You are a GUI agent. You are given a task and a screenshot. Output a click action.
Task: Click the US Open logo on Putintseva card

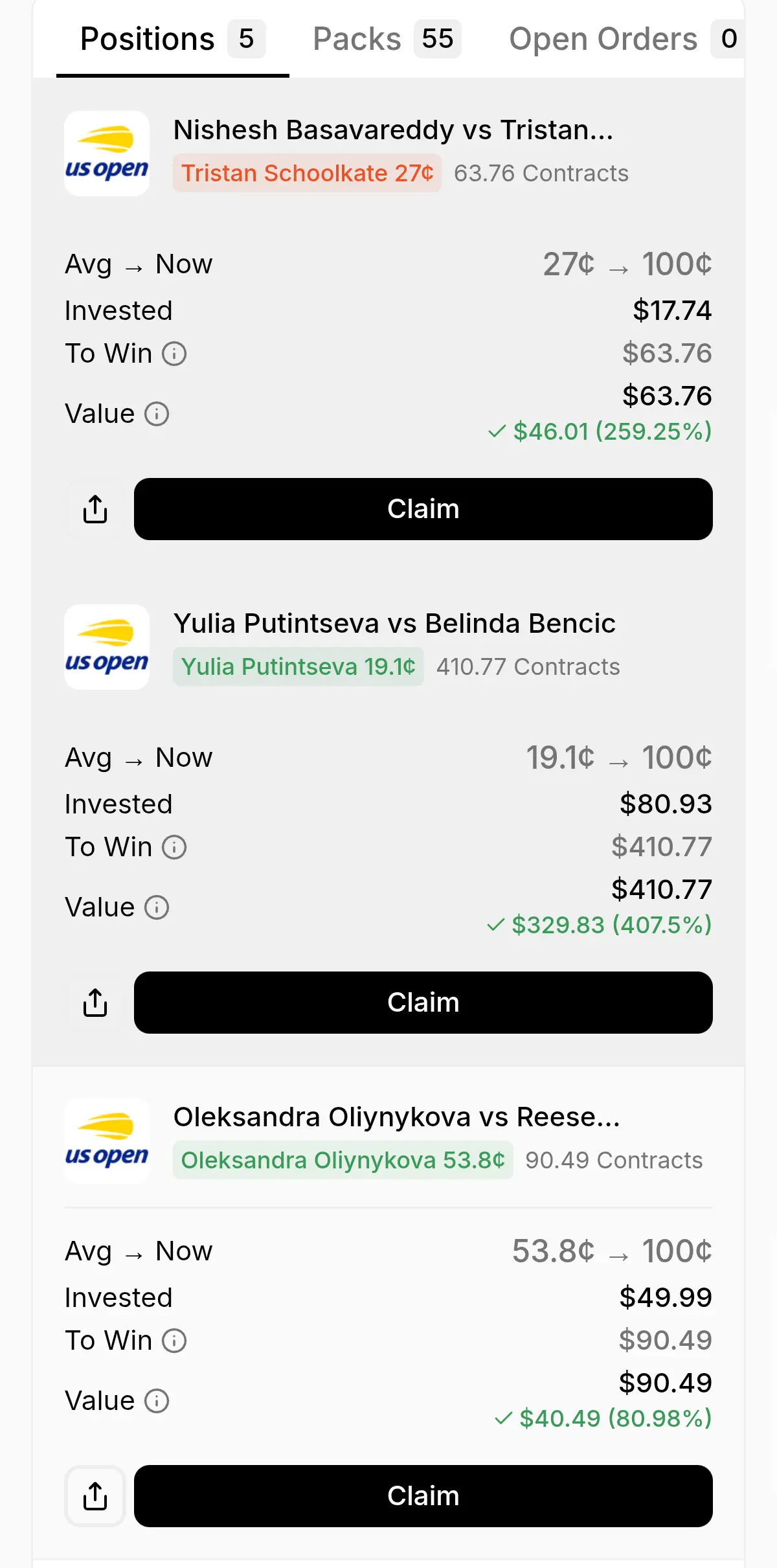tap(107, 647)
